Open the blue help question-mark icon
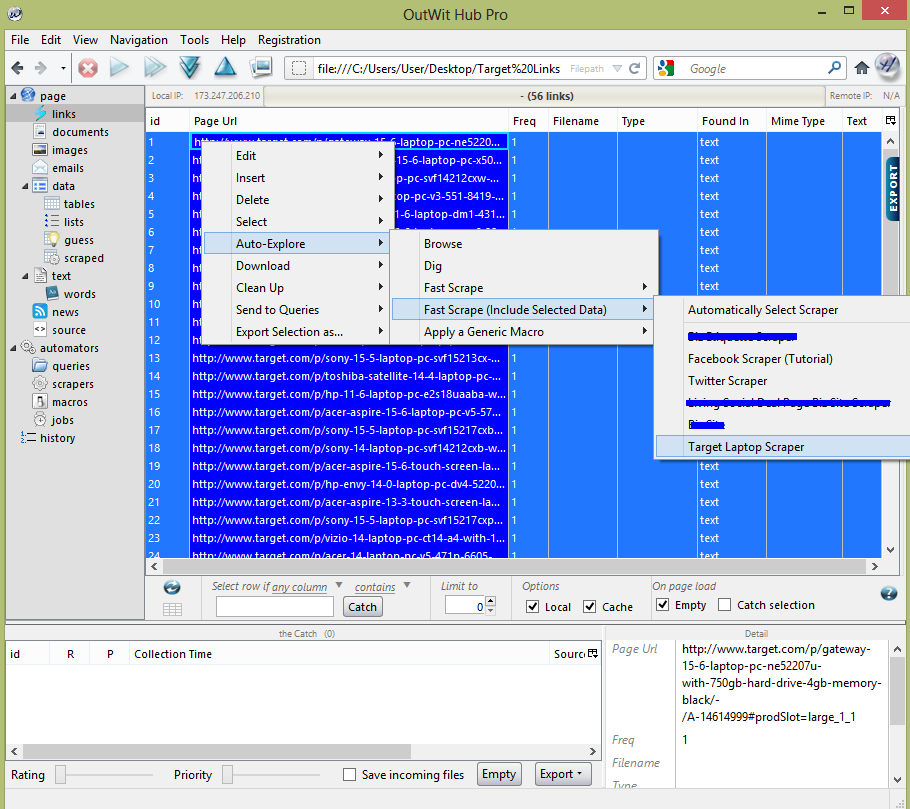Viewport: 910px width, 809px height. click(888, 593)
